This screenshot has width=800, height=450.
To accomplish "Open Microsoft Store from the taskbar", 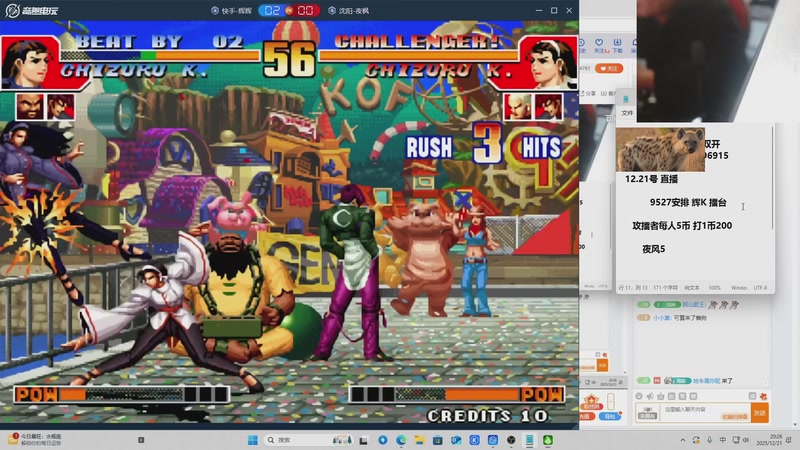I will [438, 440].
